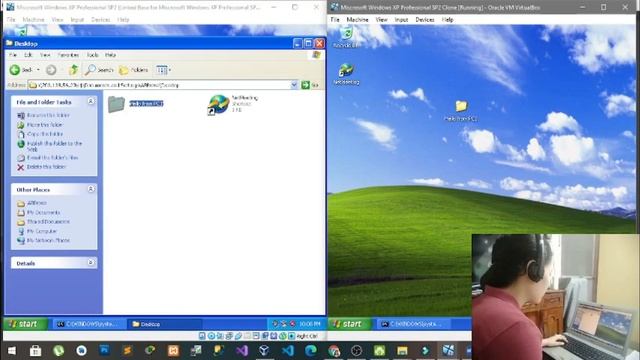Open the Back button history dropdown arrow
Image resolution: width=640 pixels, height=360 pixels.
(x=38, y=70)
